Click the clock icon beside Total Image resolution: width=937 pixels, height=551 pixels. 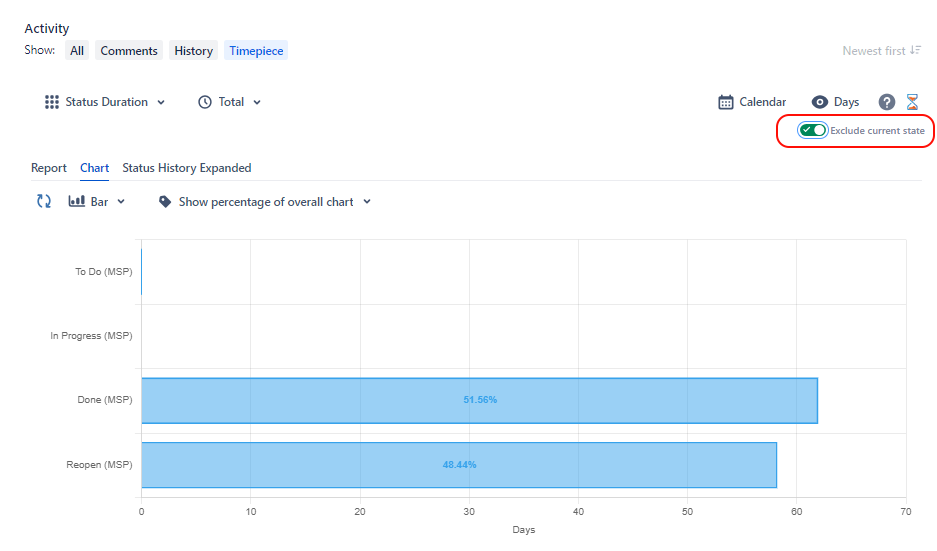click(x=205, y=102)
